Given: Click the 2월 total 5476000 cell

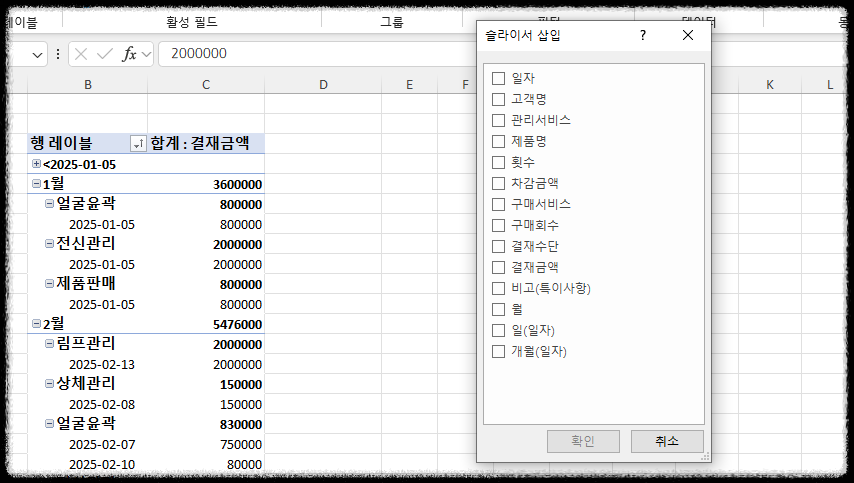Looking at the screenshot, I should (x=206, y=324).
